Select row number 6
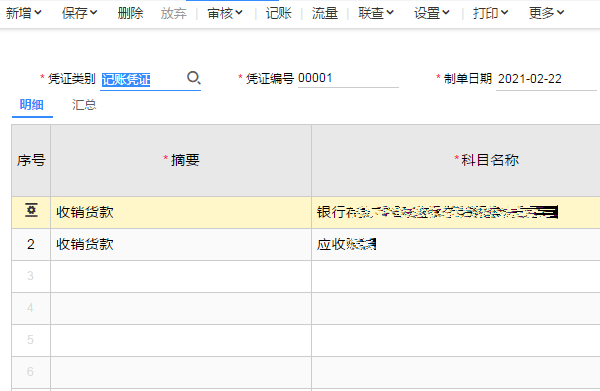 31,373
